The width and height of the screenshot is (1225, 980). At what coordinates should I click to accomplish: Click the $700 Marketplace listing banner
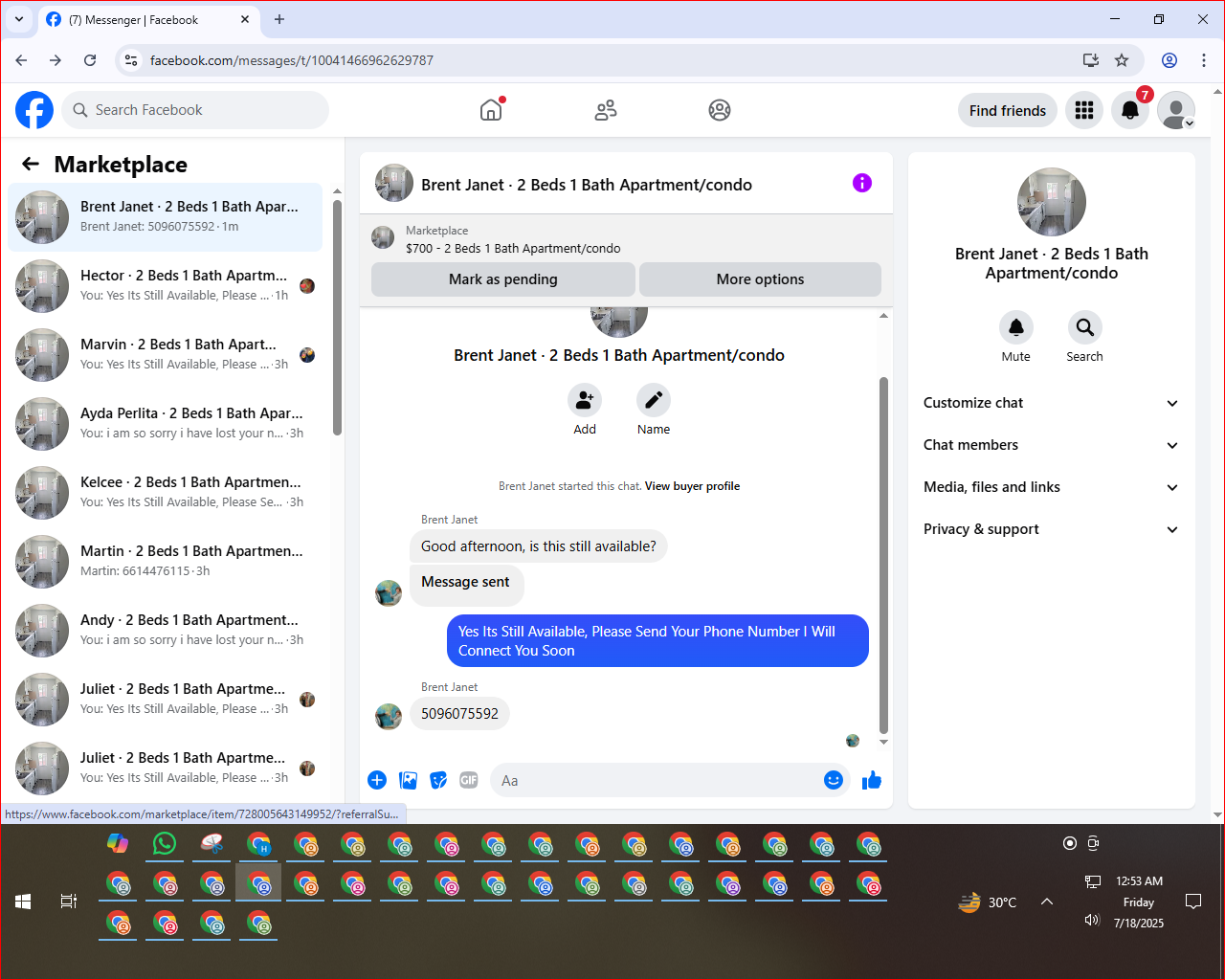click(x=626, y=239)
